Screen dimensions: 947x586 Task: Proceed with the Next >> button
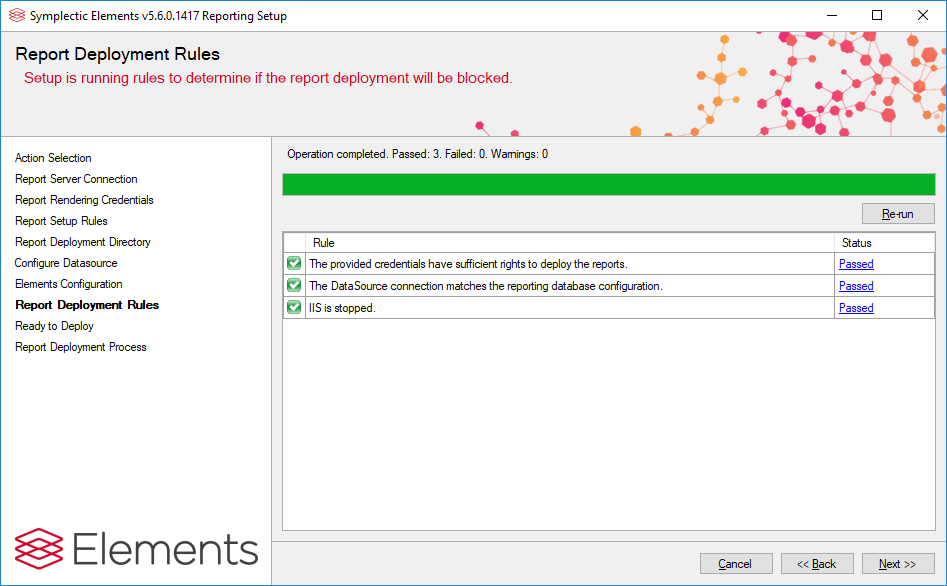(x=898, y=564)
